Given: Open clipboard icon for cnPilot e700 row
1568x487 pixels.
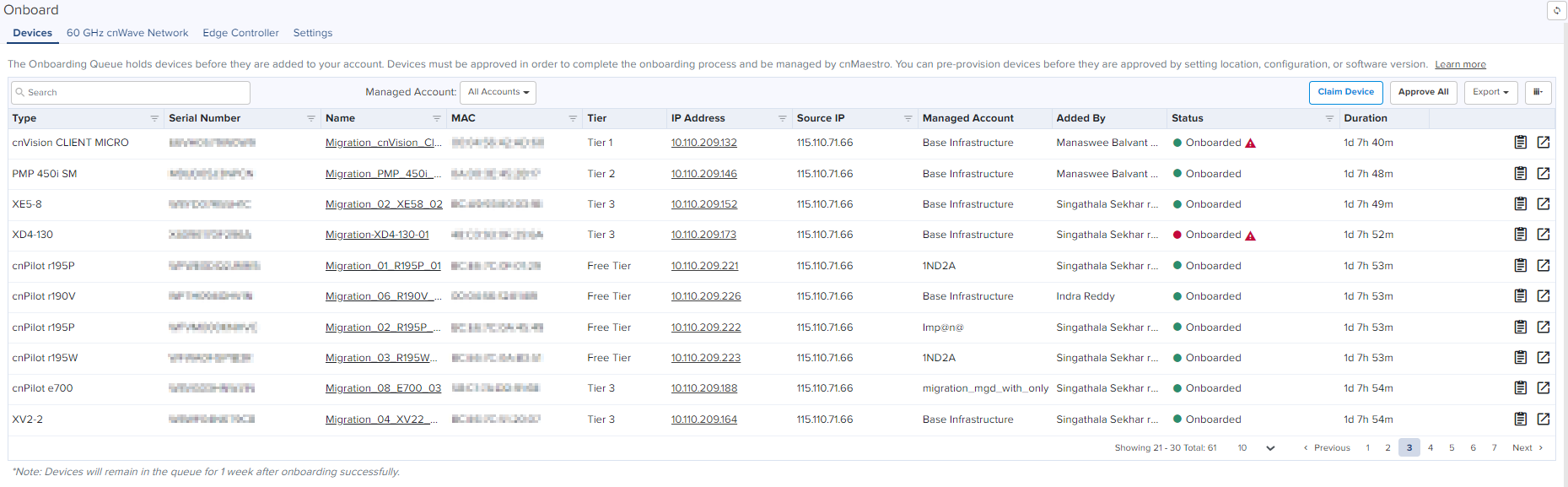Looking at the screenshot, I should coord(1520,388).
